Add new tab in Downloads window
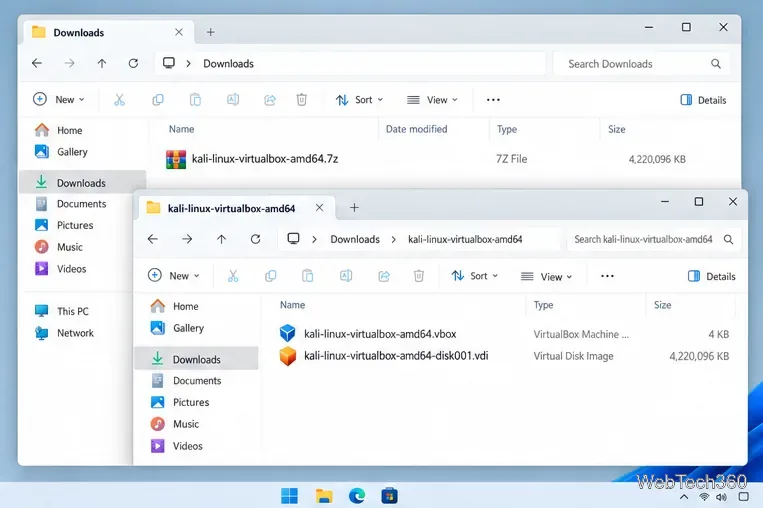 tap(210, 32)
